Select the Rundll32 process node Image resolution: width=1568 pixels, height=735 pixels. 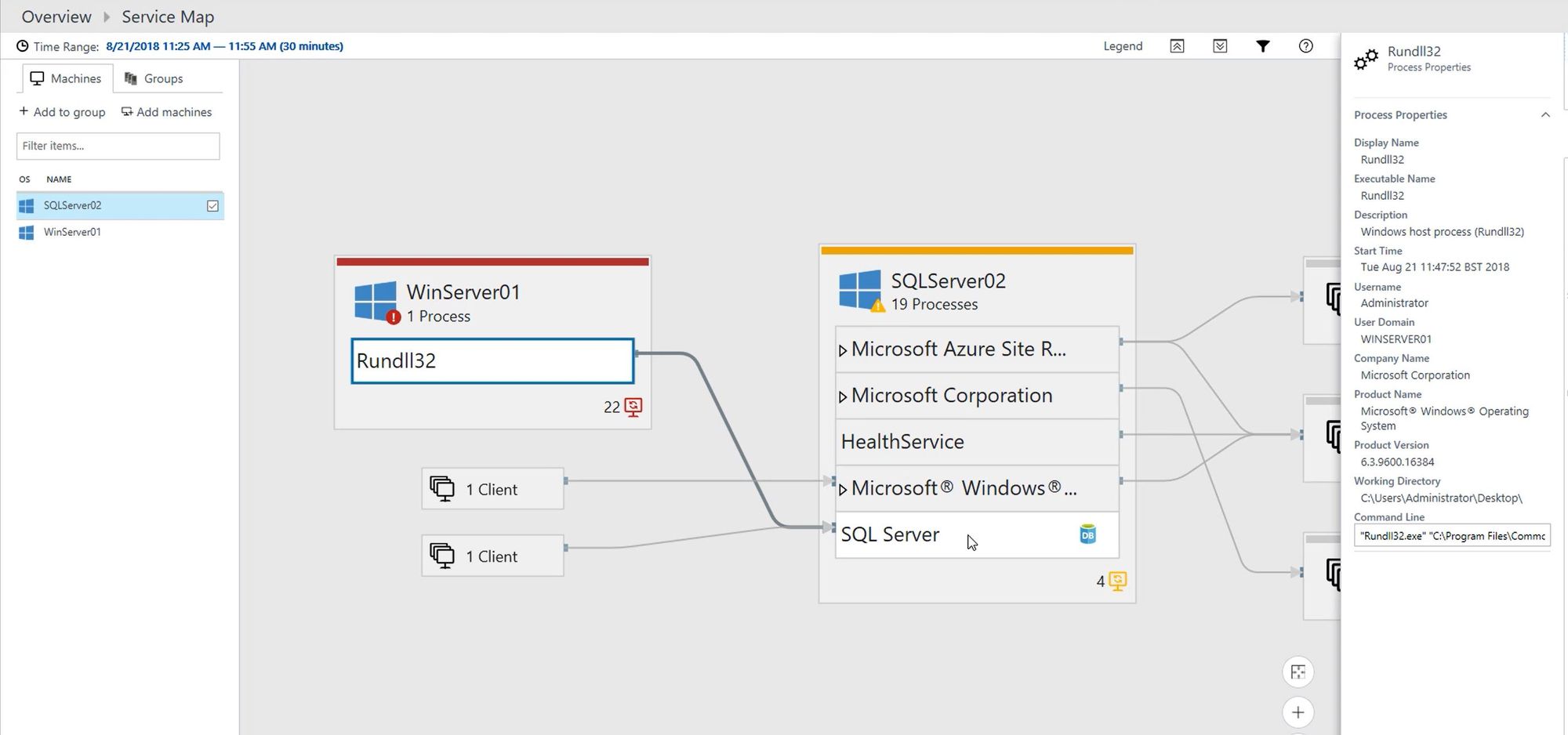pos(492,361)
